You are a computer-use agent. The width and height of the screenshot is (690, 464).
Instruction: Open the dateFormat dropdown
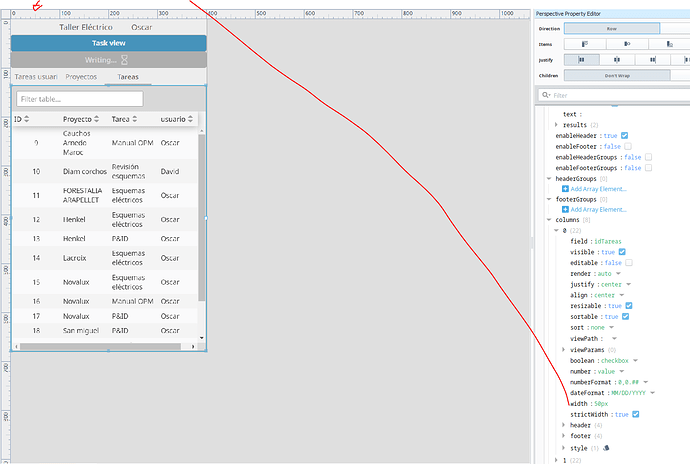tap(653, 393)
